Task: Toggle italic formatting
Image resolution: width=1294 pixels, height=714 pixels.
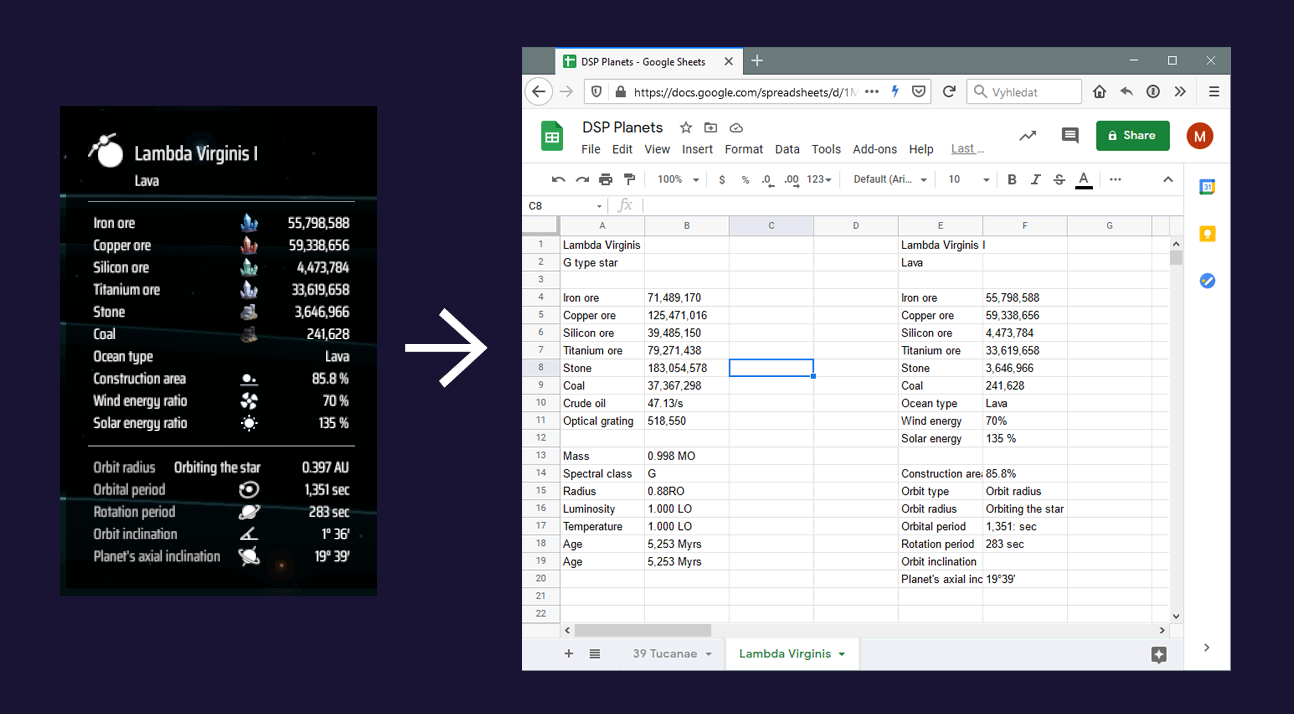Action: coord(1035,180)
